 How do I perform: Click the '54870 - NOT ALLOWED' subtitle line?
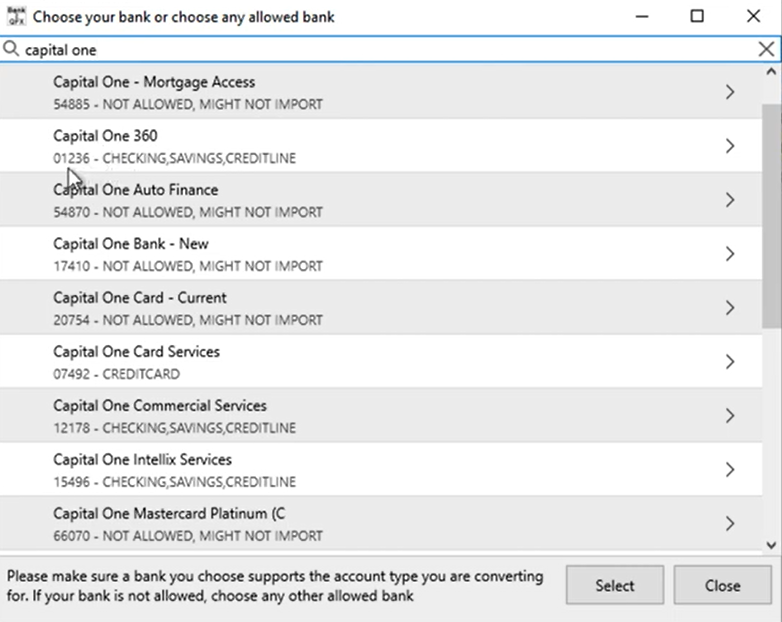click(188, 212)
